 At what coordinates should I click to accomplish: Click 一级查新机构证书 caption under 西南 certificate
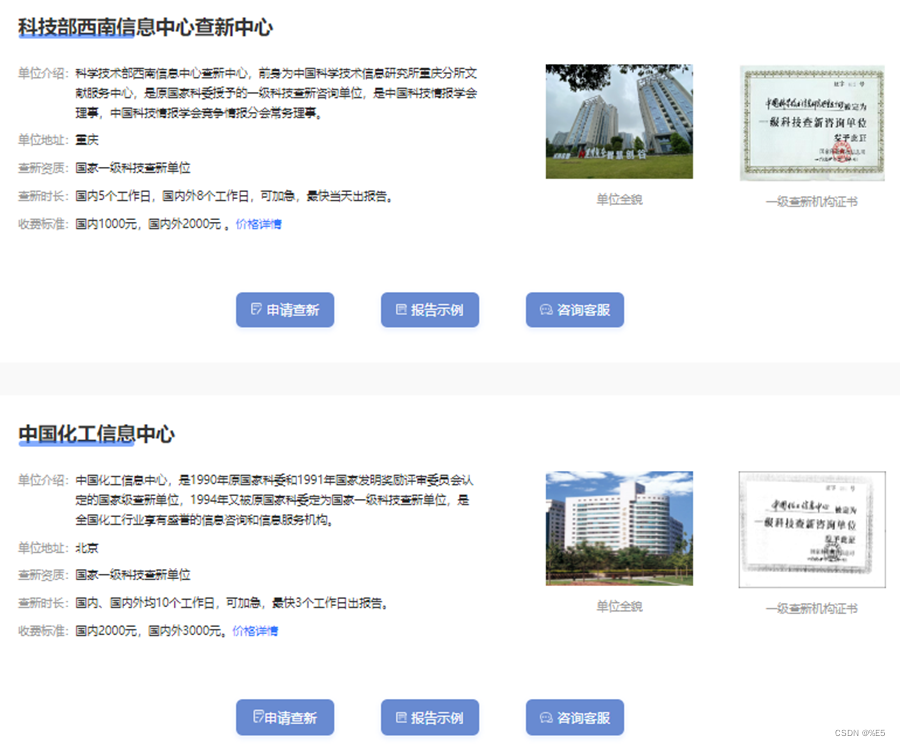[x=812, y=201]
